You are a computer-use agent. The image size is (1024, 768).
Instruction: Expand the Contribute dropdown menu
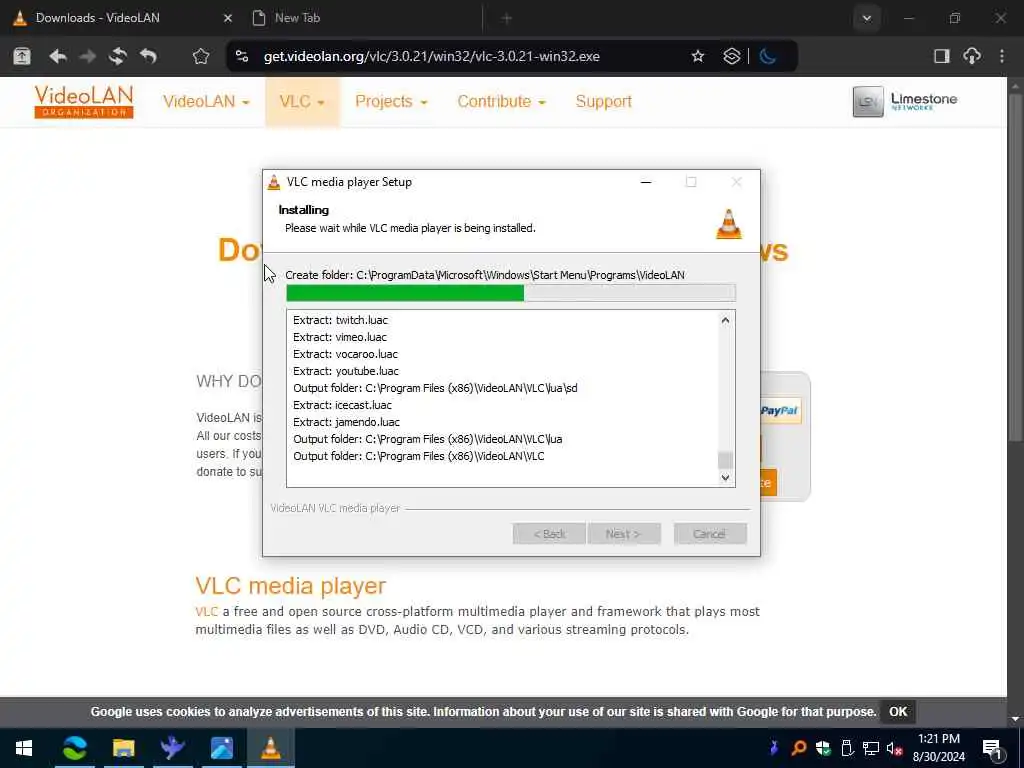coord(501,102)
